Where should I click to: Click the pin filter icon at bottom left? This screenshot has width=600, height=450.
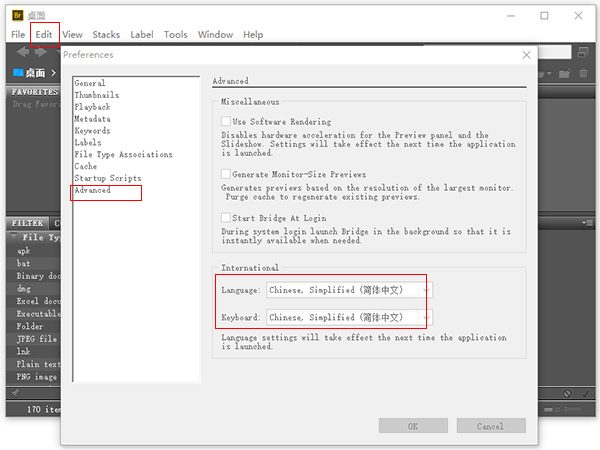[15, 393]
